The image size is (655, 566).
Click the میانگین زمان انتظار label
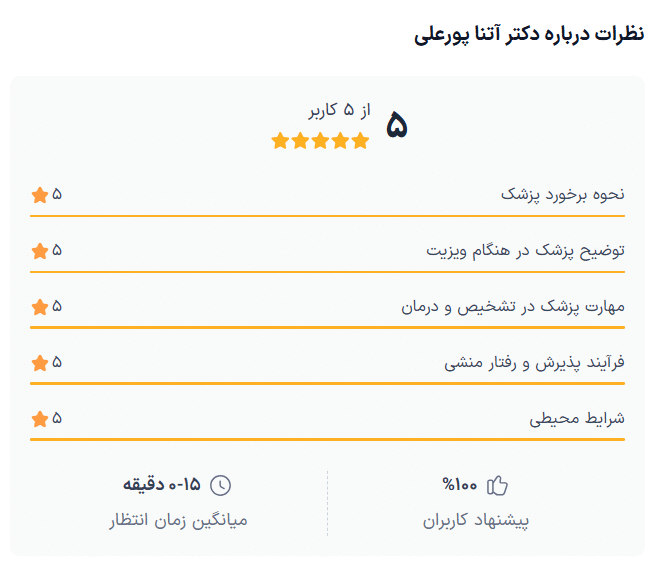click(x=177, y=520)
